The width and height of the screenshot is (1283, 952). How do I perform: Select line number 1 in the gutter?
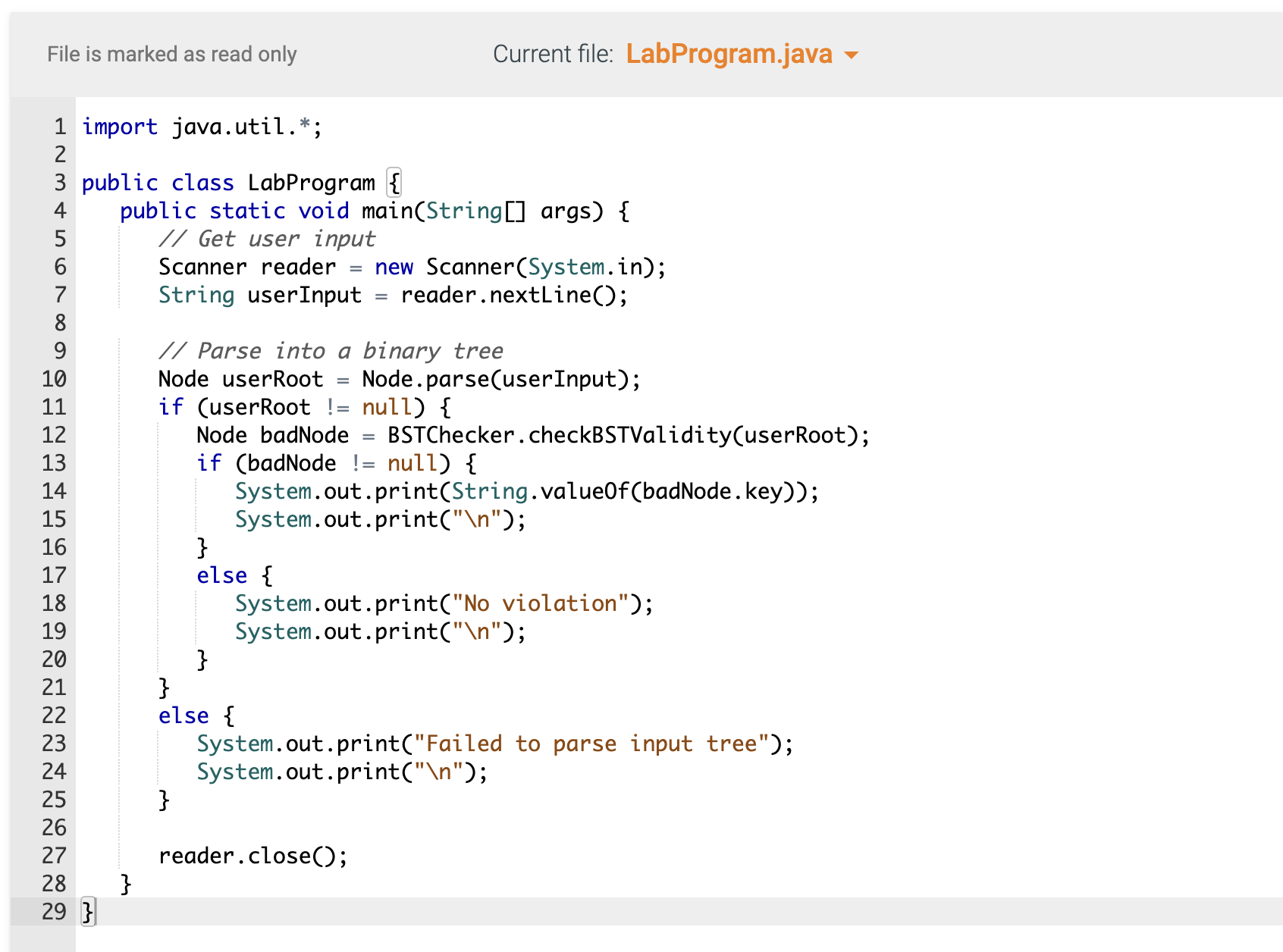59,127
